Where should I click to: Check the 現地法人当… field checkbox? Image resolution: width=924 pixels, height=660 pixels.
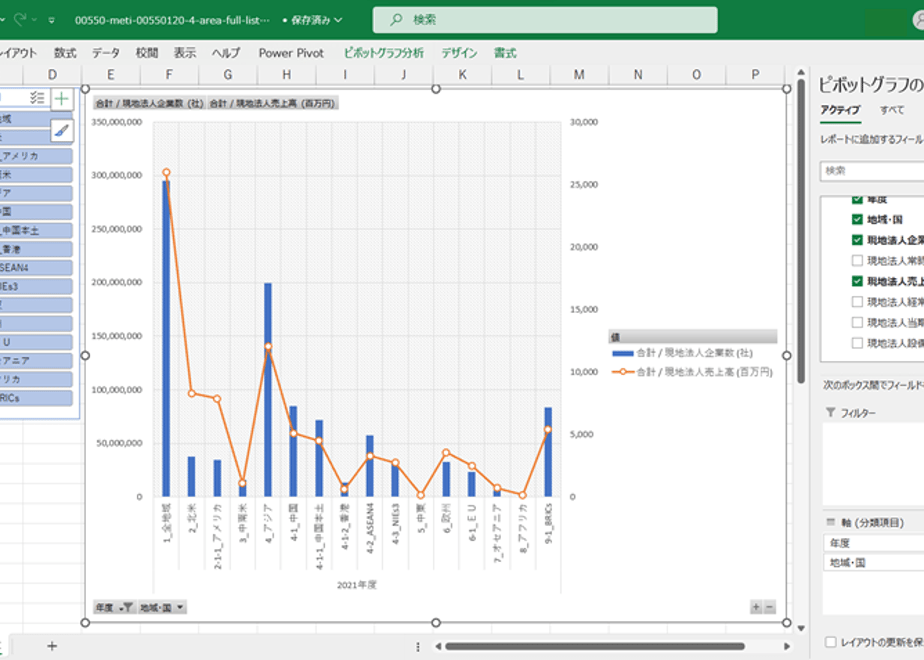857,322
